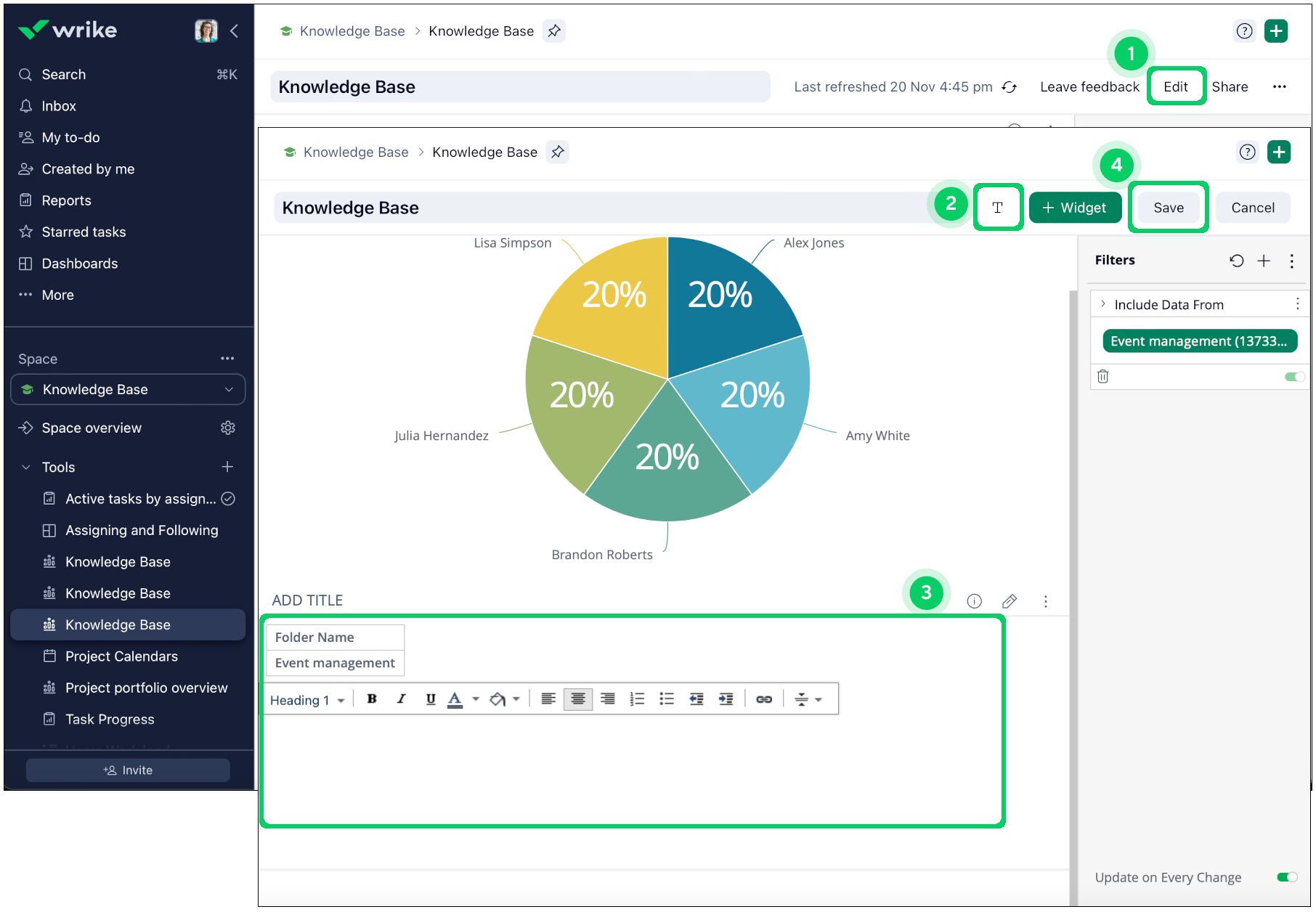Delete filter with the trash icon
Viewport: 1316px width, 912px height.
click(x=1102, y=376)
